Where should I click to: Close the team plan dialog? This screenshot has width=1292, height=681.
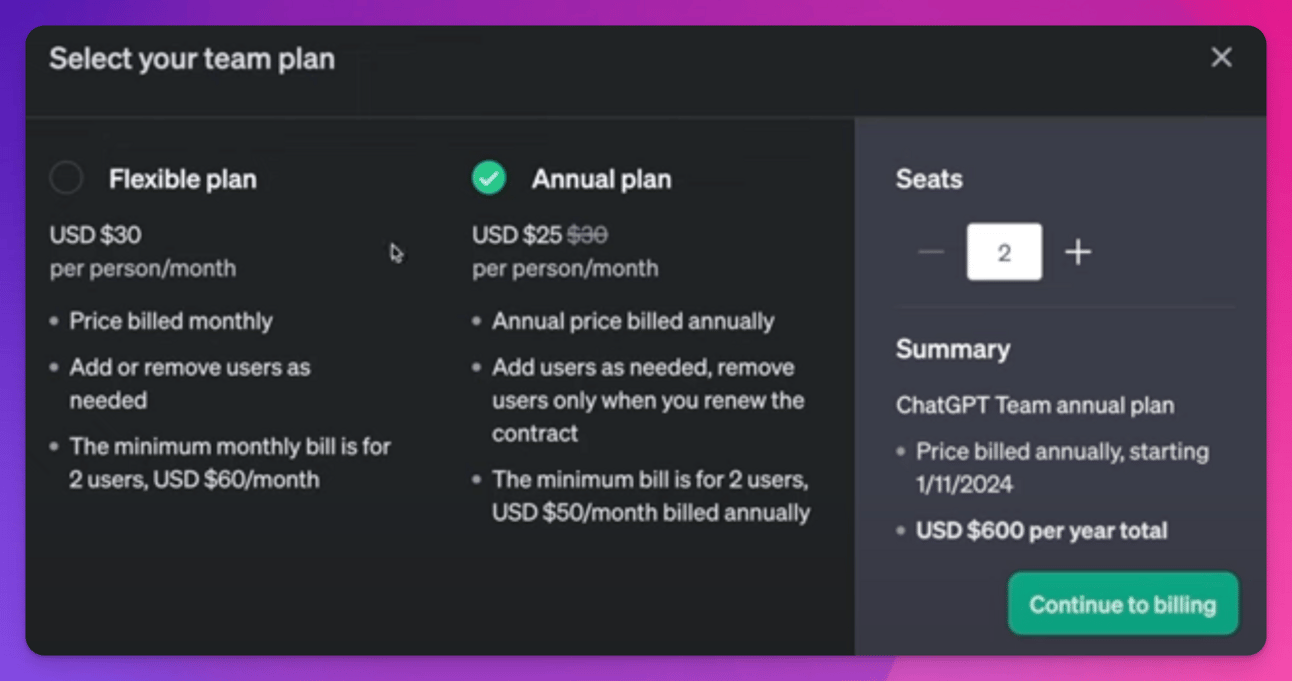point(1221,58)
